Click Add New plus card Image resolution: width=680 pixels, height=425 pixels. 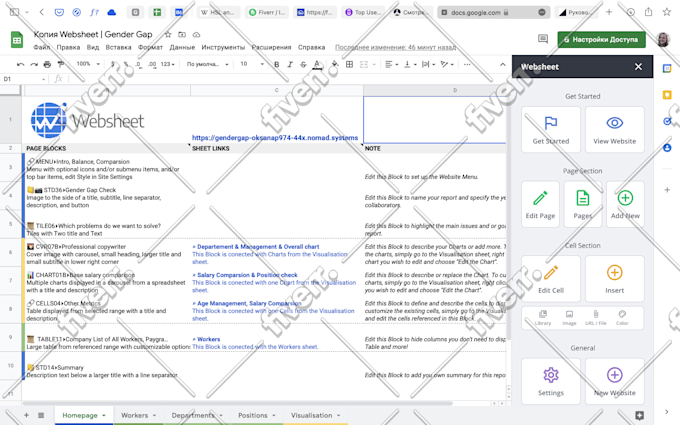click(x=625, y=204)
